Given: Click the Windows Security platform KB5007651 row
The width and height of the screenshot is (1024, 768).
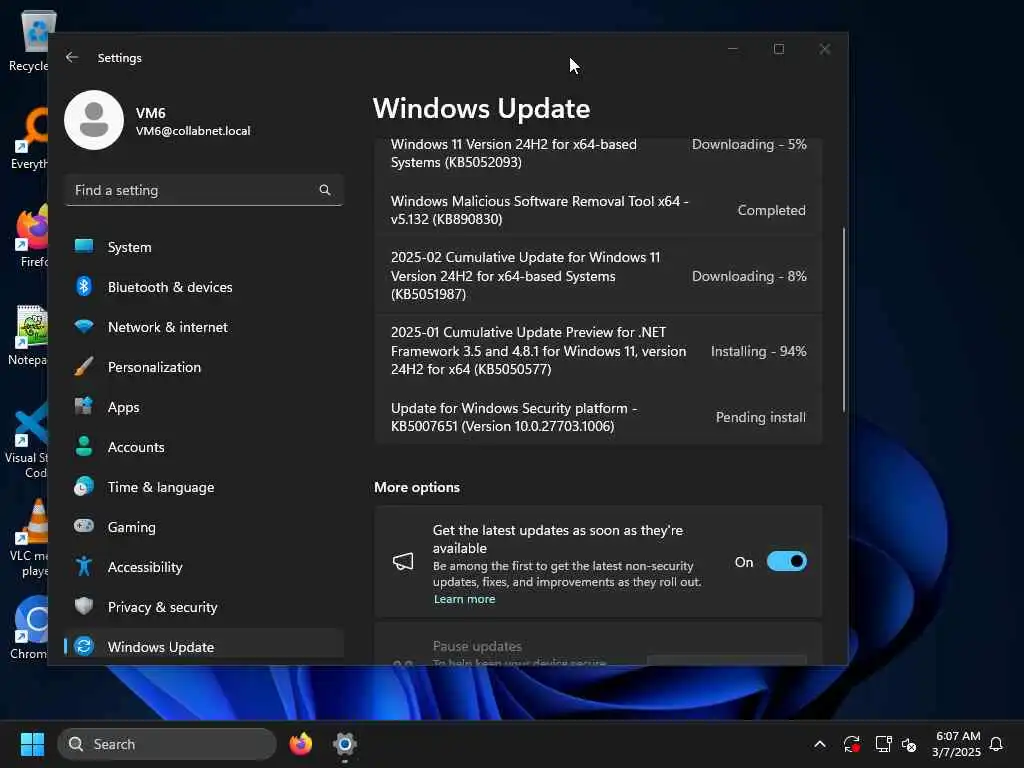Looking at the screenshot, I should [598, 417].
